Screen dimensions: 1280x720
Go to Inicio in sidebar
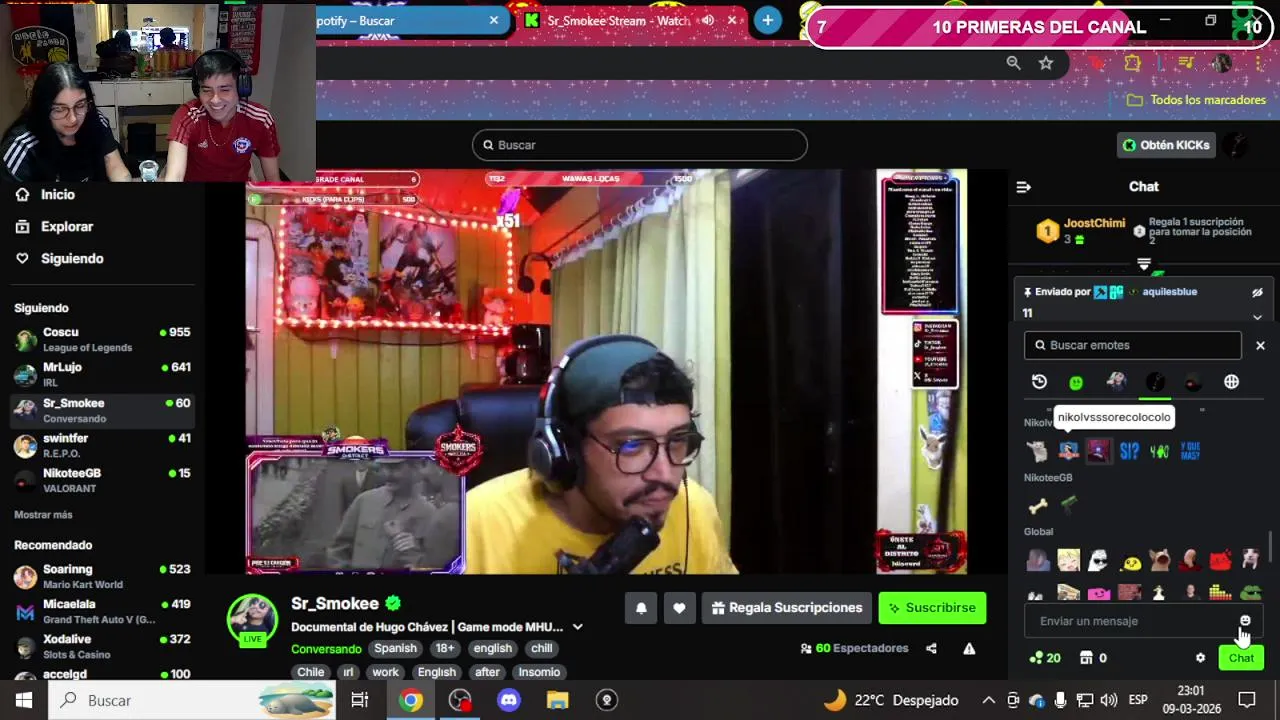pyautogui.click(x=58, y=195)
